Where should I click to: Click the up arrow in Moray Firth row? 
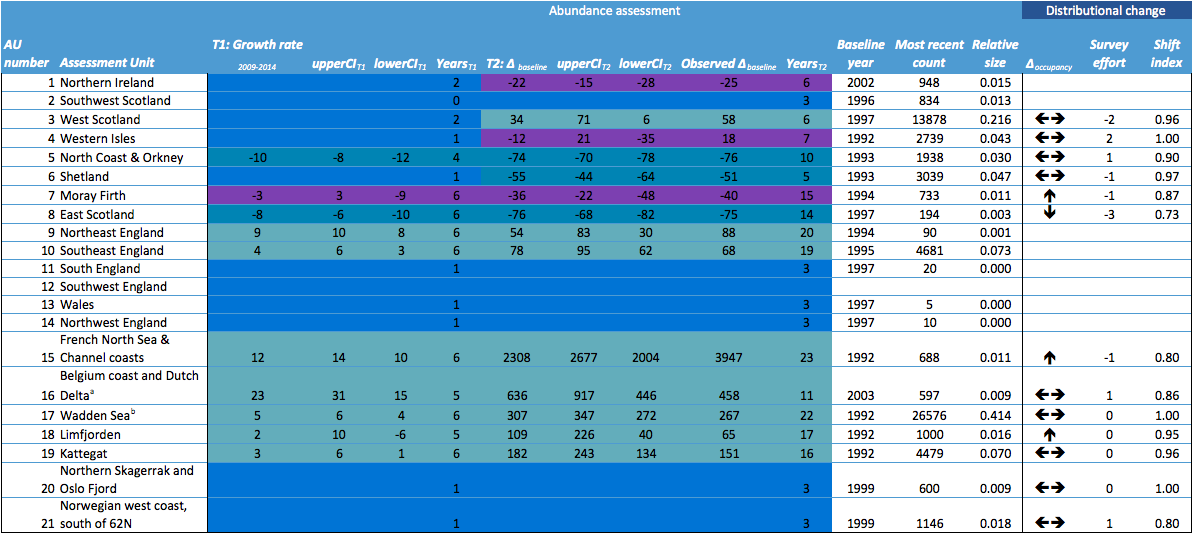click(x=1051, y=196)
